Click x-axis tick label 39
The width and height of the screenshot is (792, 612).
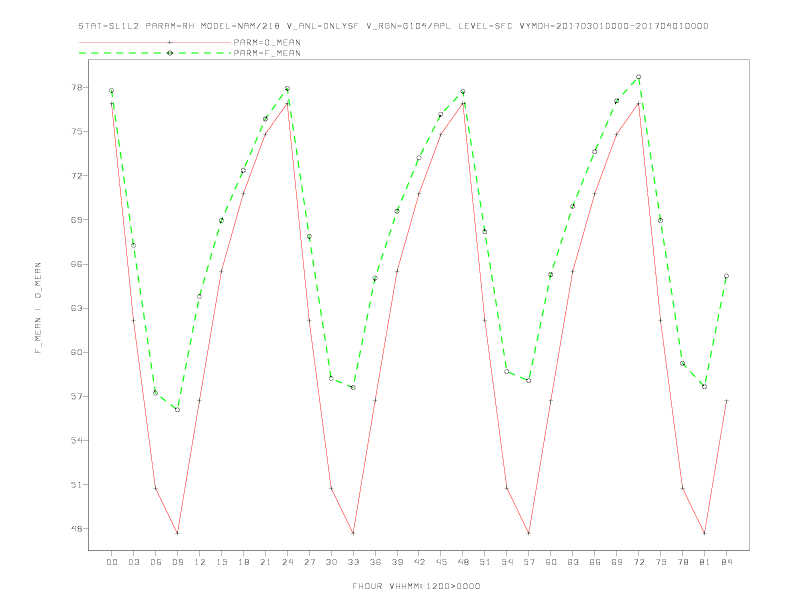click(397, 562)
